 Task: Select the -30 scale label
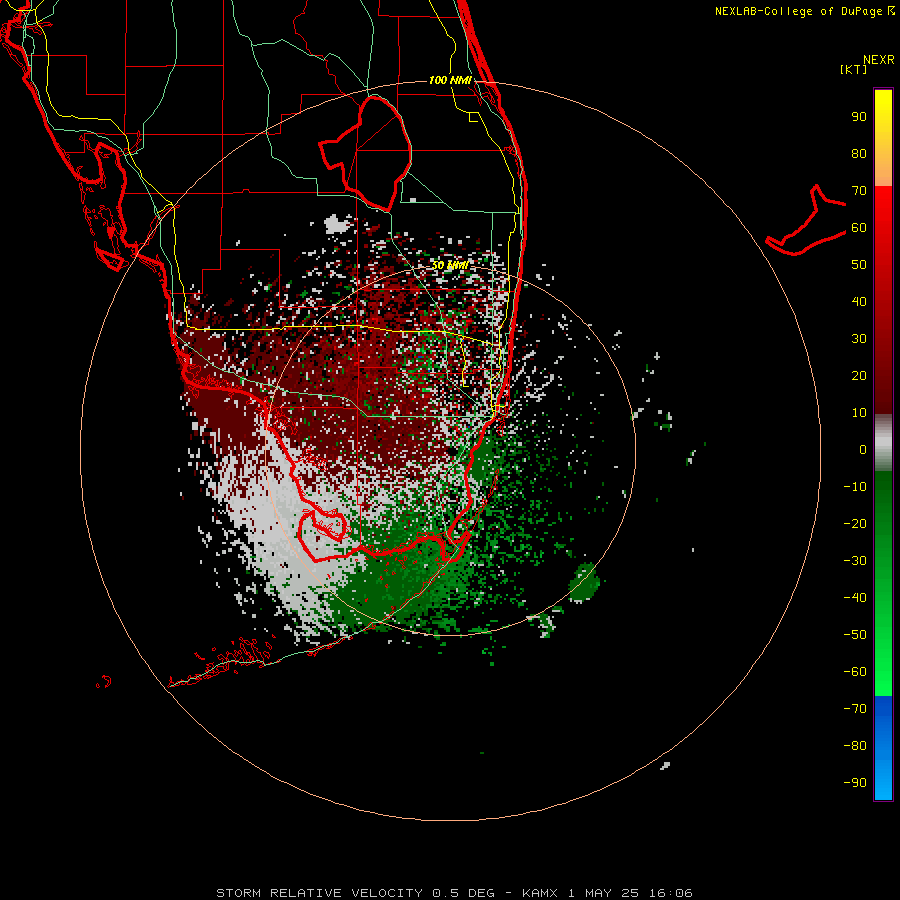click(x=855, y=561)
